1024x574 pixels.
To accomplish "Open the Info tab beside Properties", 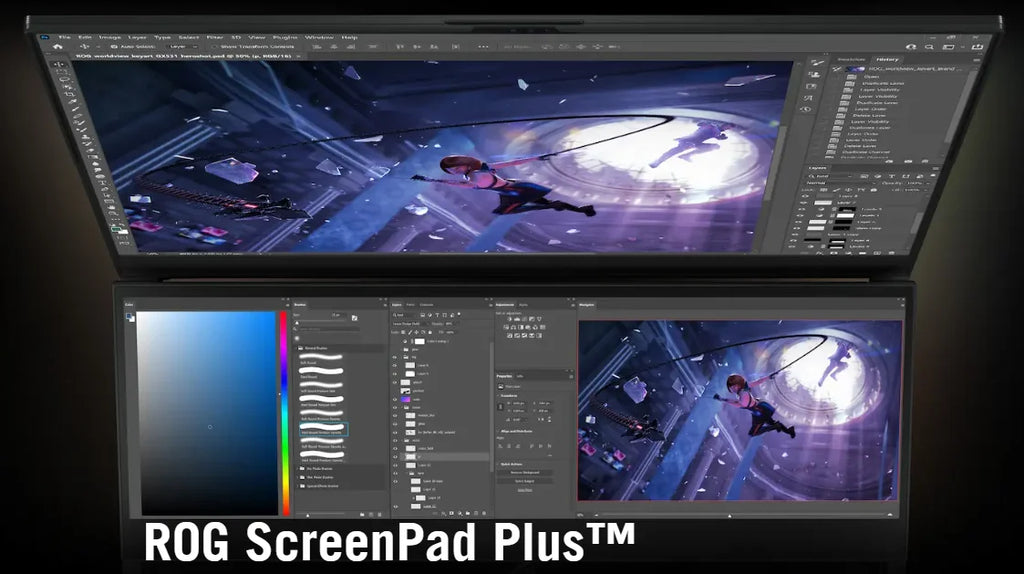I will click(520, 376).
